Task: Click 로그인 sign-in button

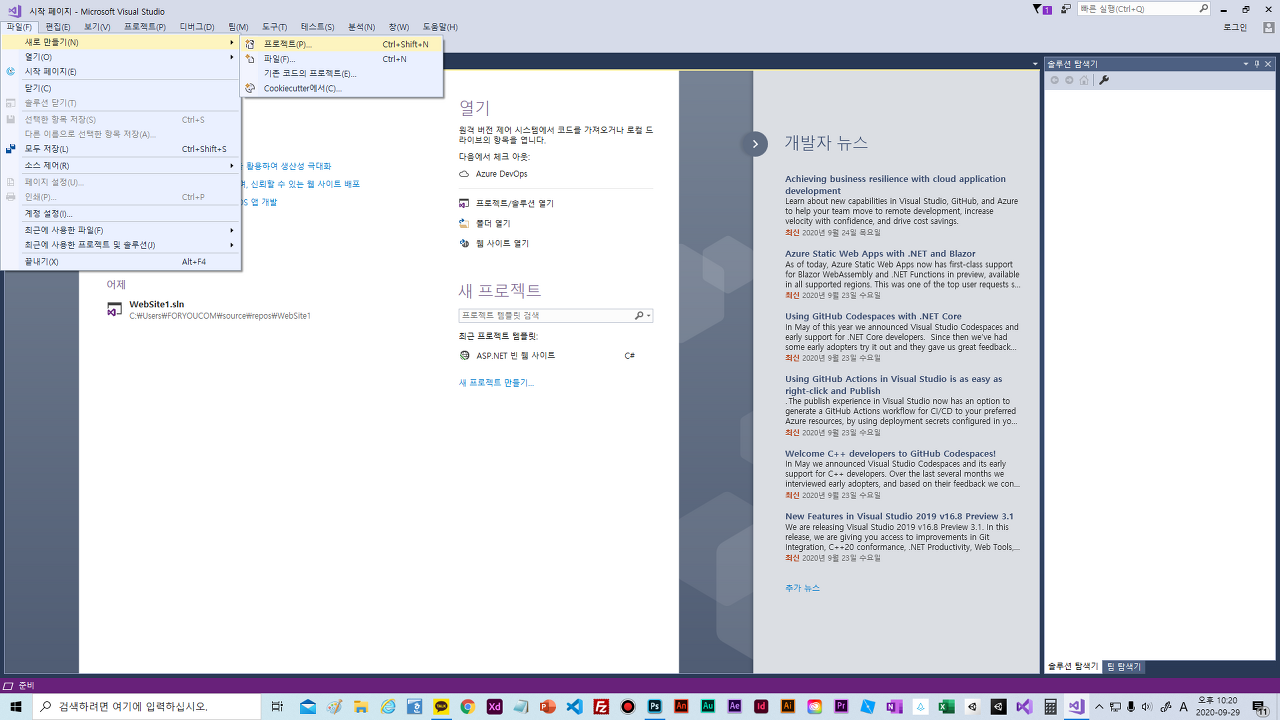Action: 1235,27
